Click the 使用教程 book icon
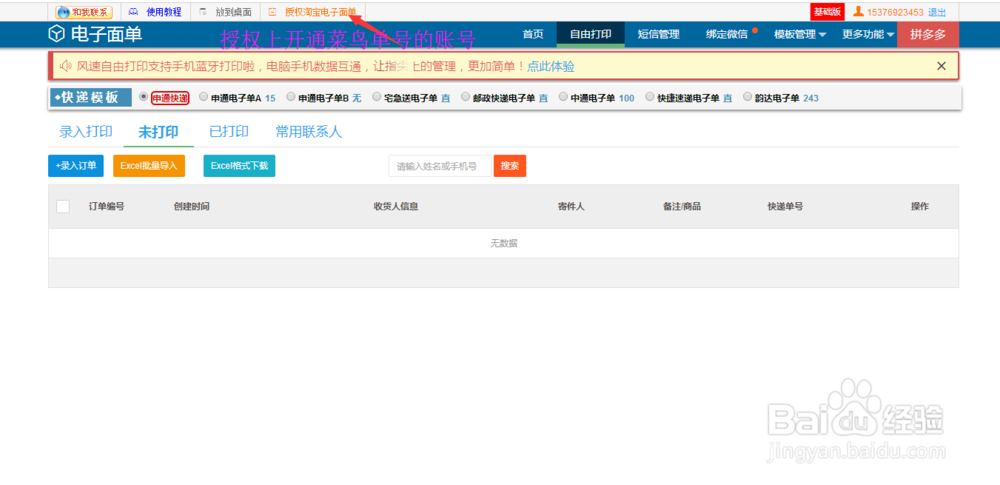Image resolution: width=1000 pixels, height=485 pixels. (x=133, y=12)
